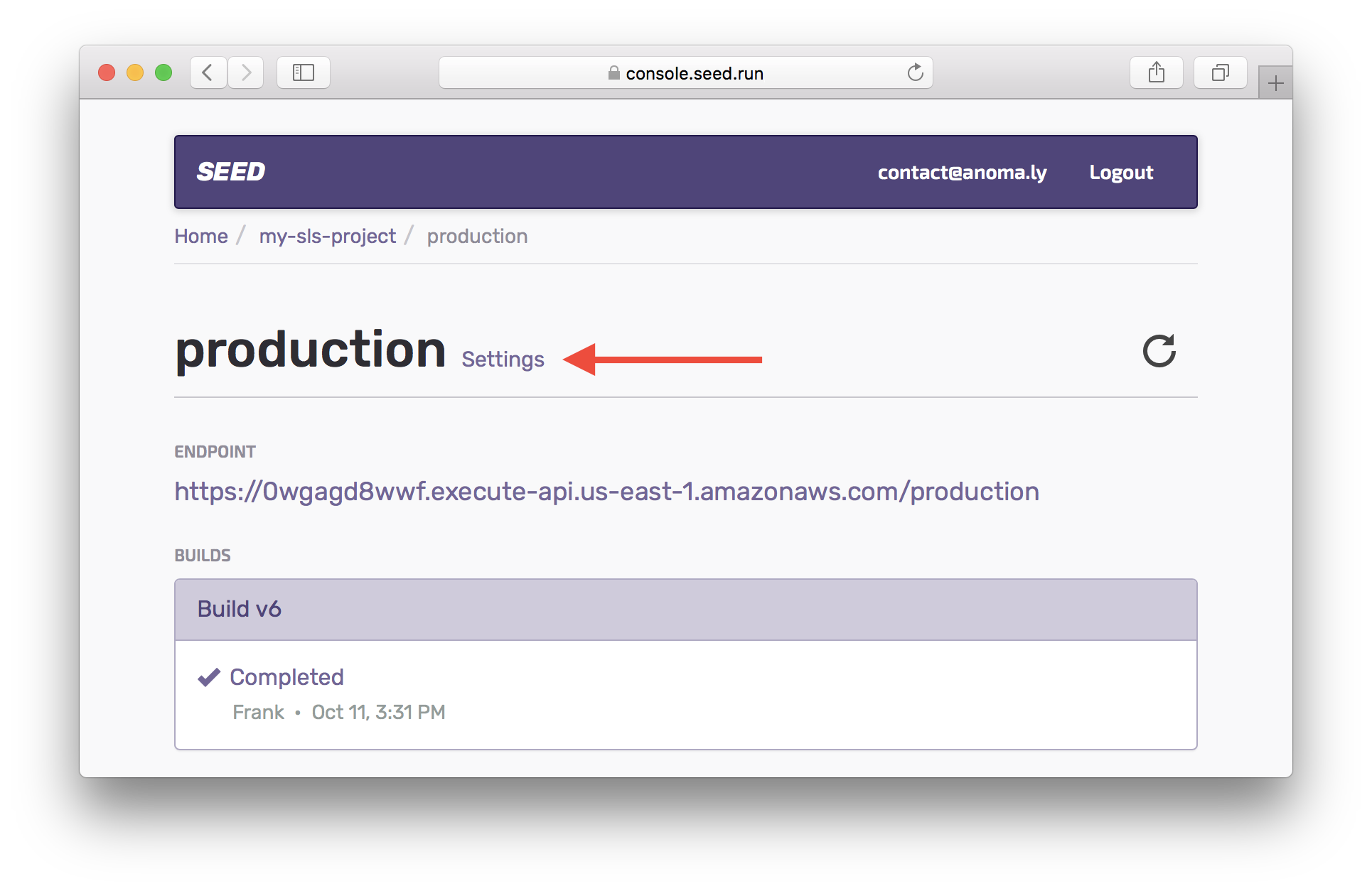Open the Safari share icon
Image resolution: width=1372 pixels, height=891 pixels.
(x=1156, y=72)
